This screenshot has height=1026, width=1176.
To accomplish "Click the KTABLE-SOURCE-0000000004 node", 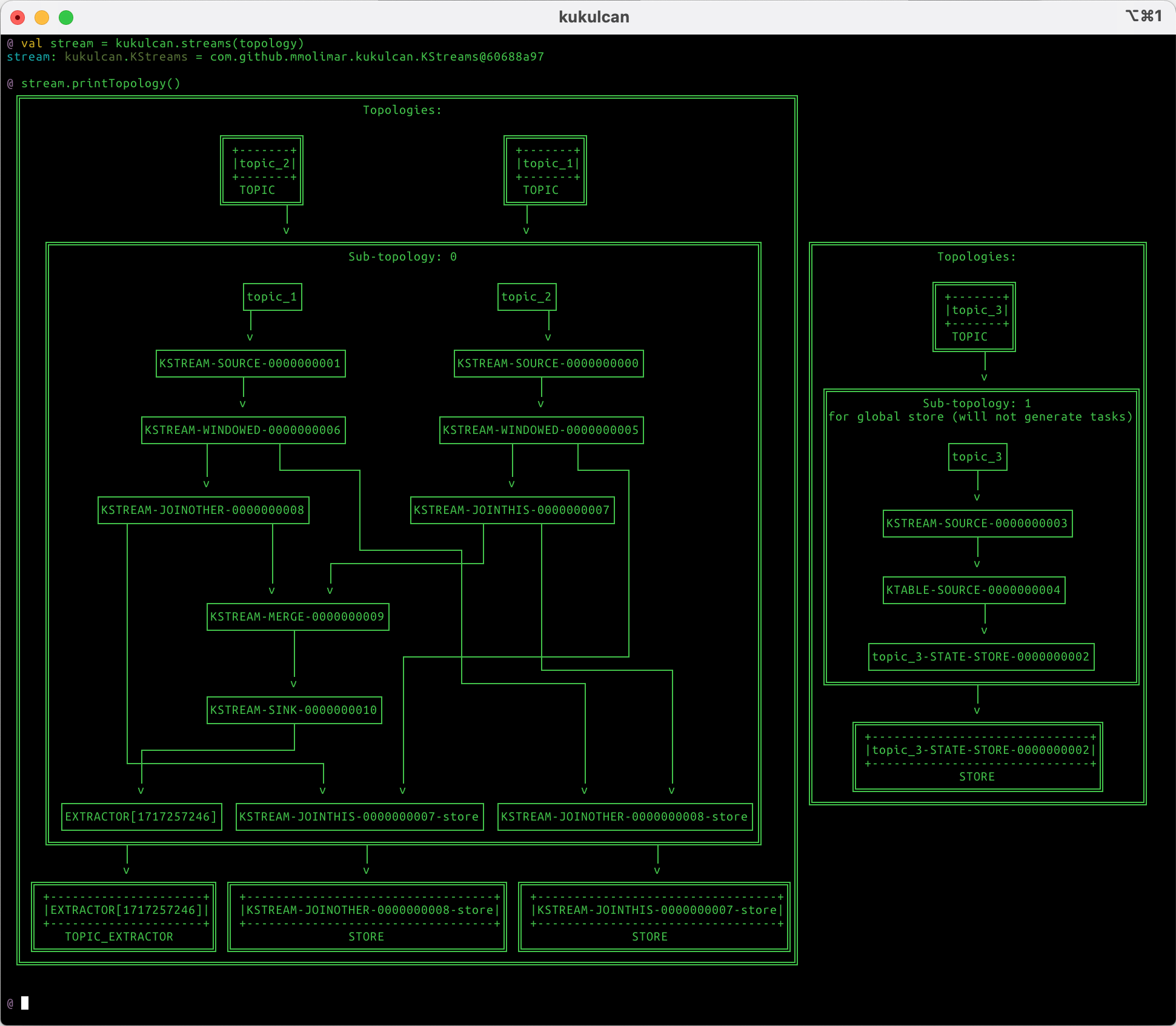I will [974, 590].
